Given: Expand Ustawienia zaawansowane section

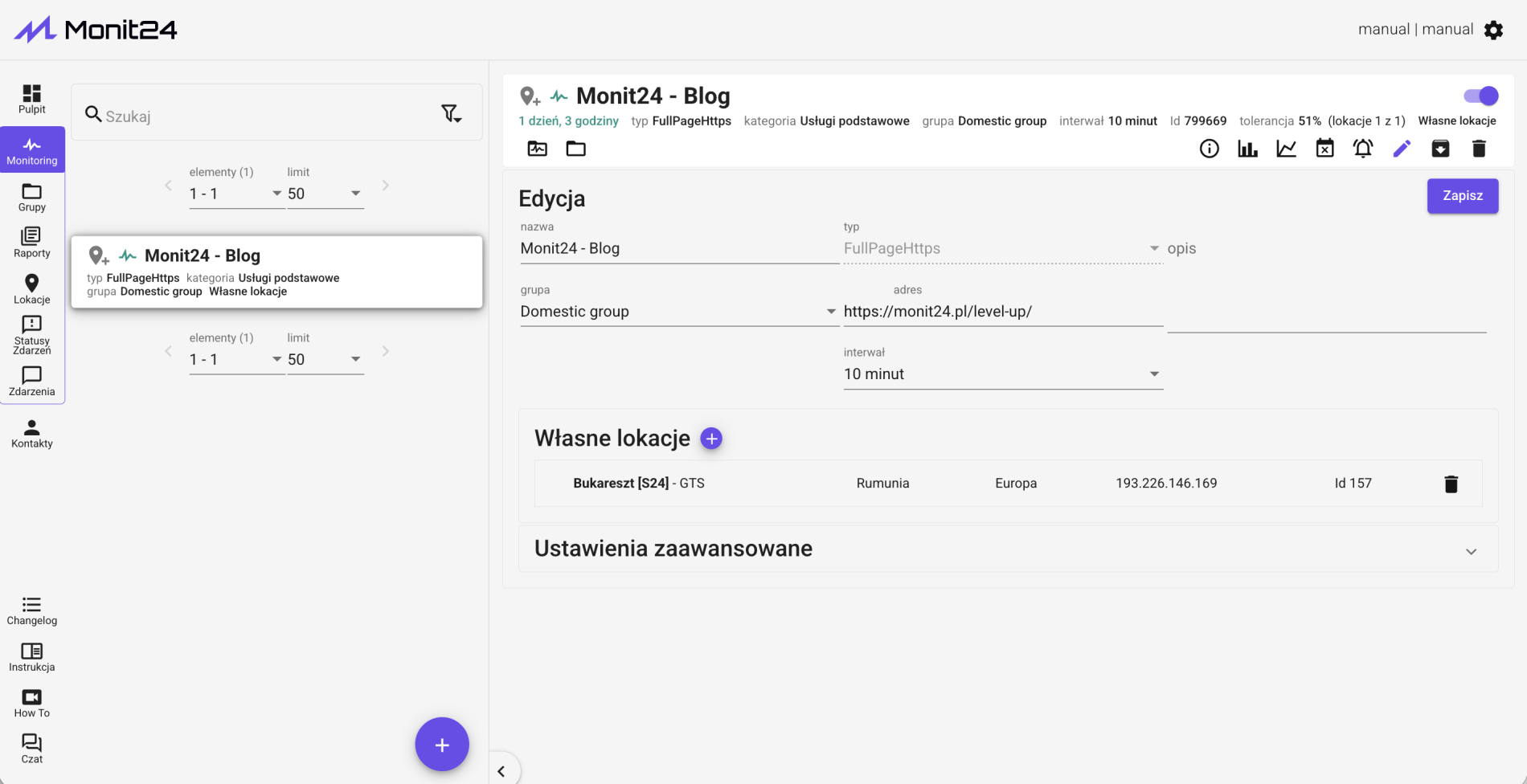Looking at the screenshot, I should point(1008,549).
